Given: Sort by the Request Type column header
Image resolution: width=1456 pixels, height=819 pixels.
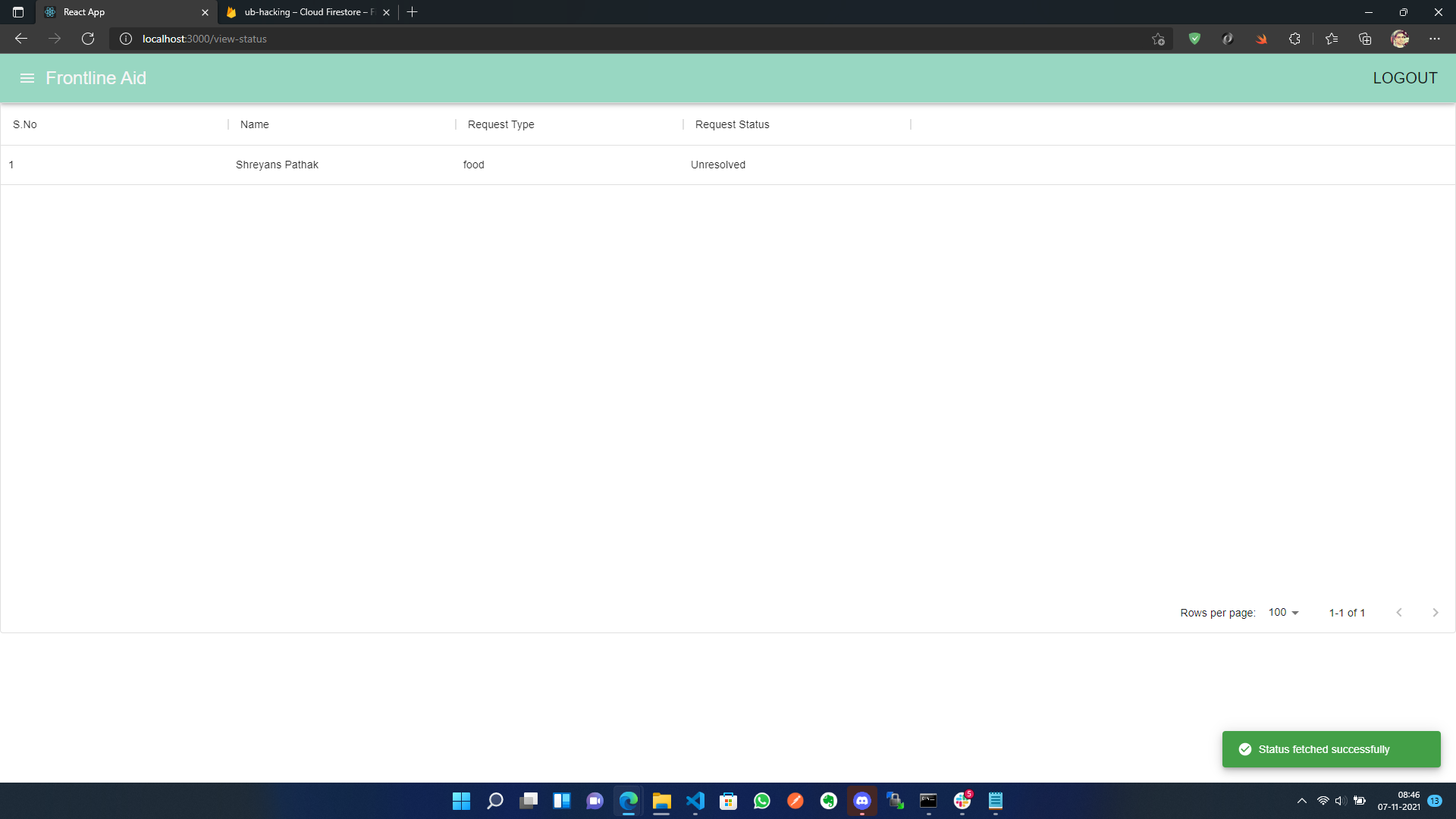Looking at the screenshot, I should click(500, 124).
